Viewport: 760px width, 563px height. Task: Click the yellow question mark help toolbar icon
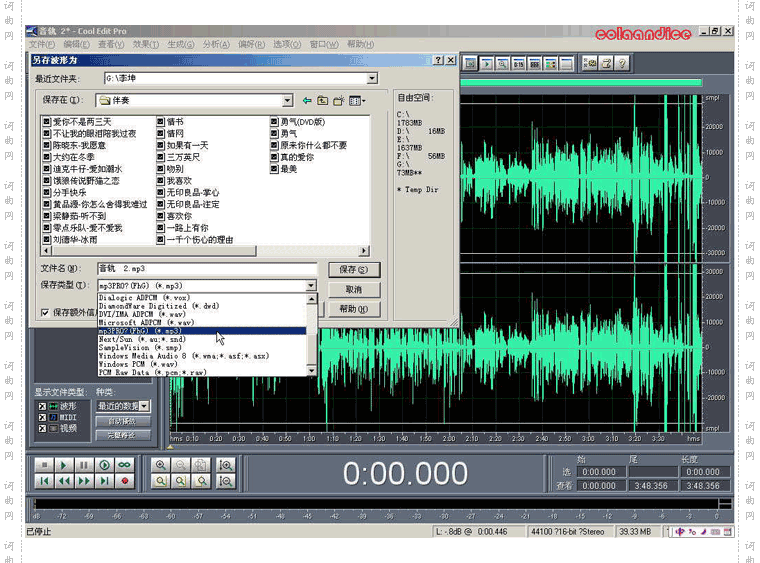pos(622,63)
